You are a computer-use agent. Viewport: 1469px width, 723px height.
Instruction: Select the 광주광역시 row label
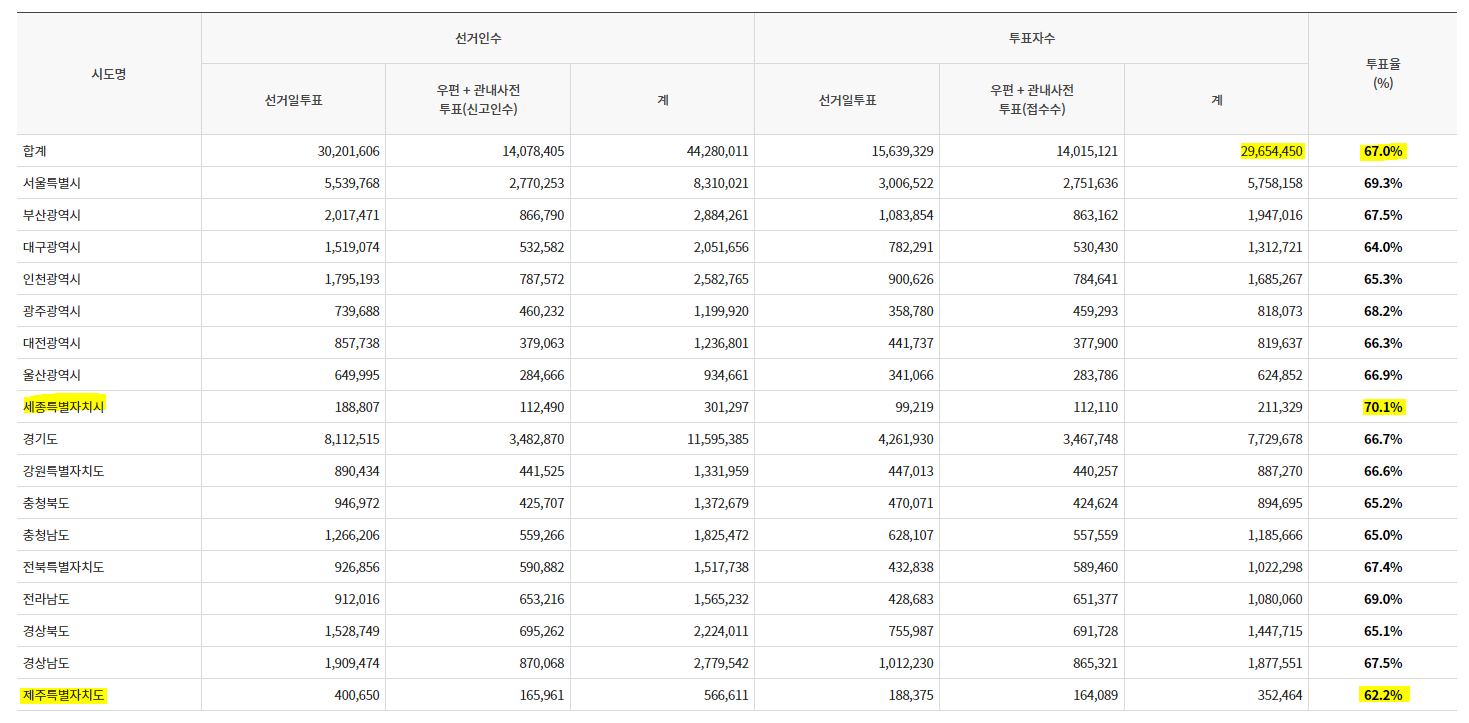[x=53, y=311]
